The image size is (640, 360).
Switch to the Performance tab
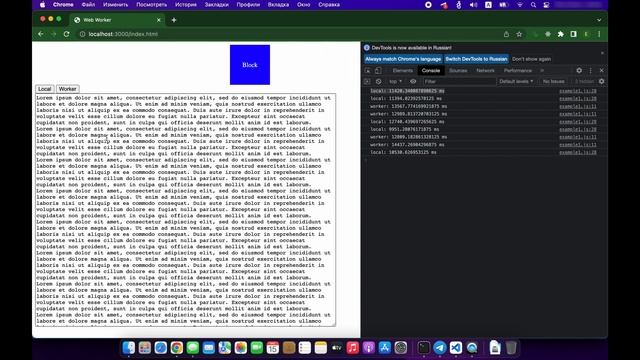(518, 71)
